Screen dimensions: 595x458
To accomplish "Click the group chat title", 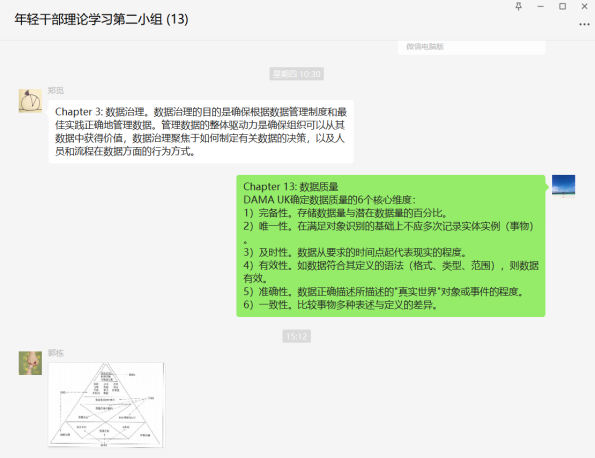I will [x=101, y=19].
